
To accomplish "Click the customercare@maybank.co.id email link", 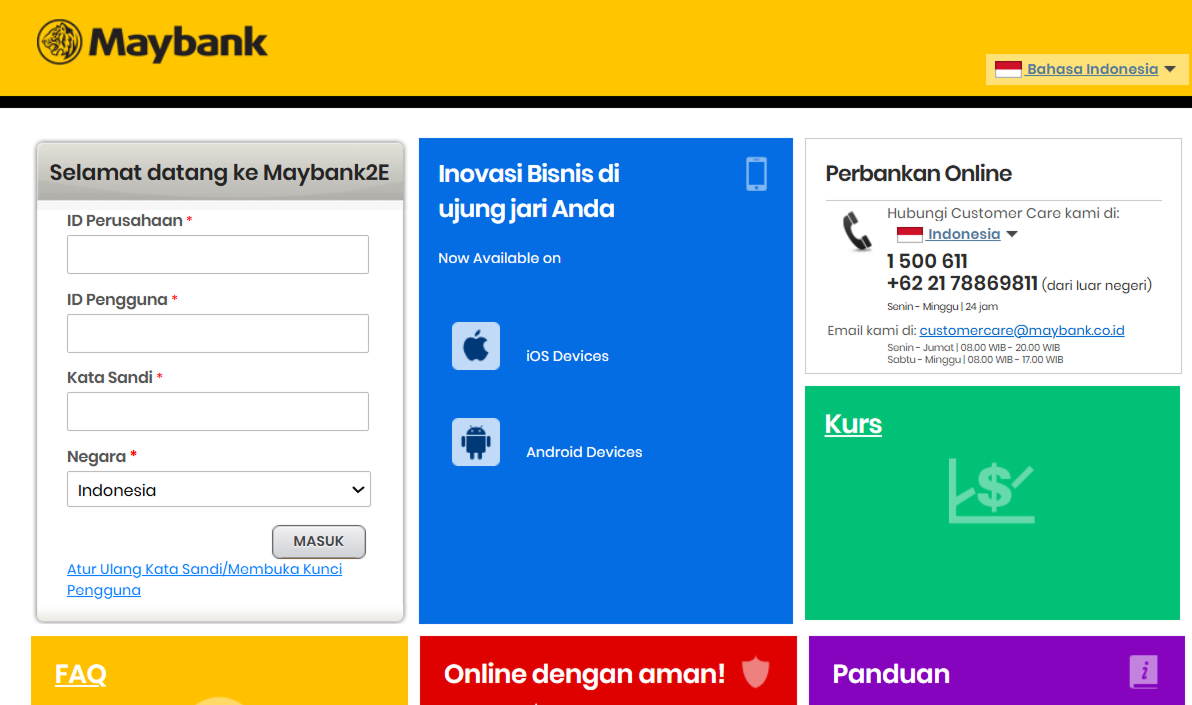I will click(x=1022, y=330).
